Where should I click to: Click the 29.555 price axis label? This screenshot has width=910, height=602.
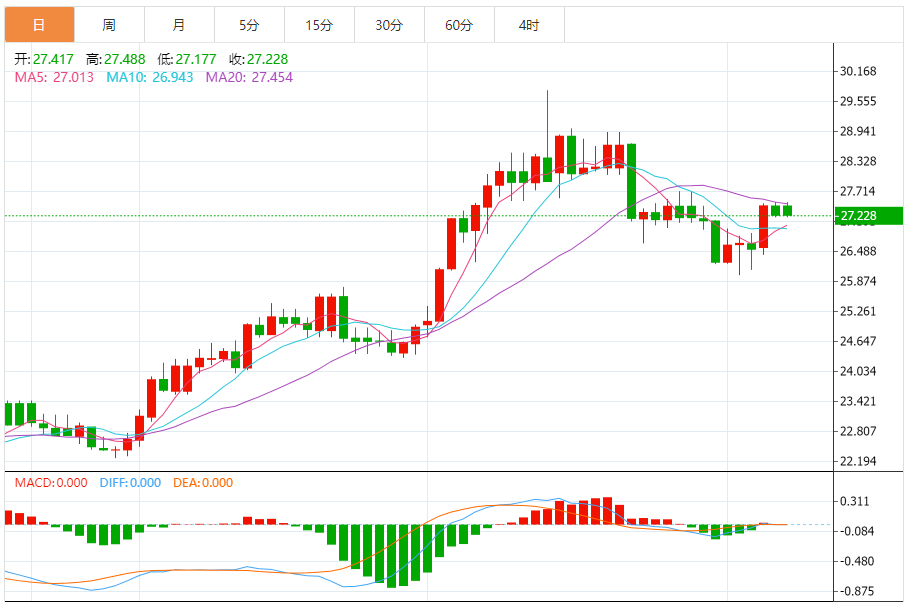pos(858,102)
